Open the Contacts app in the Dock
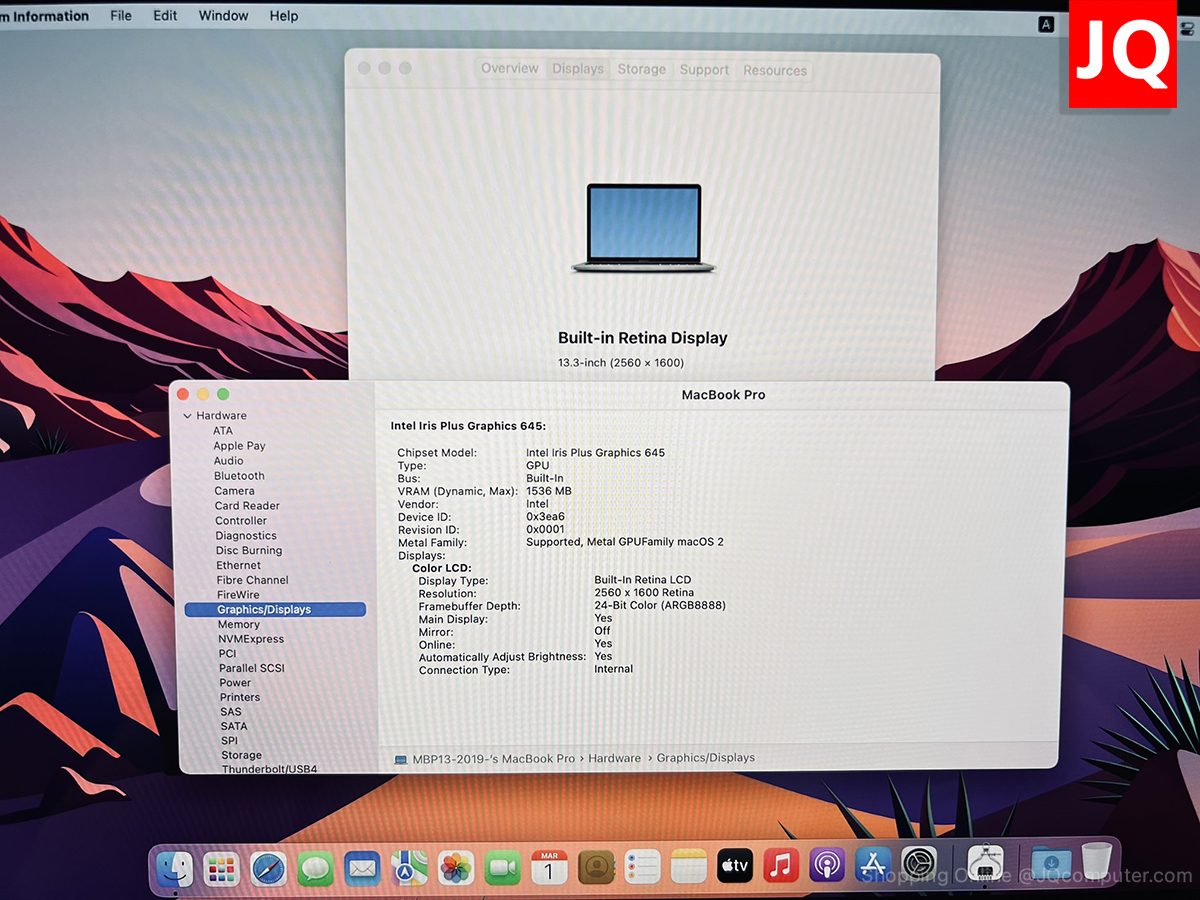The image size is (1200, 900). [596, 868]
